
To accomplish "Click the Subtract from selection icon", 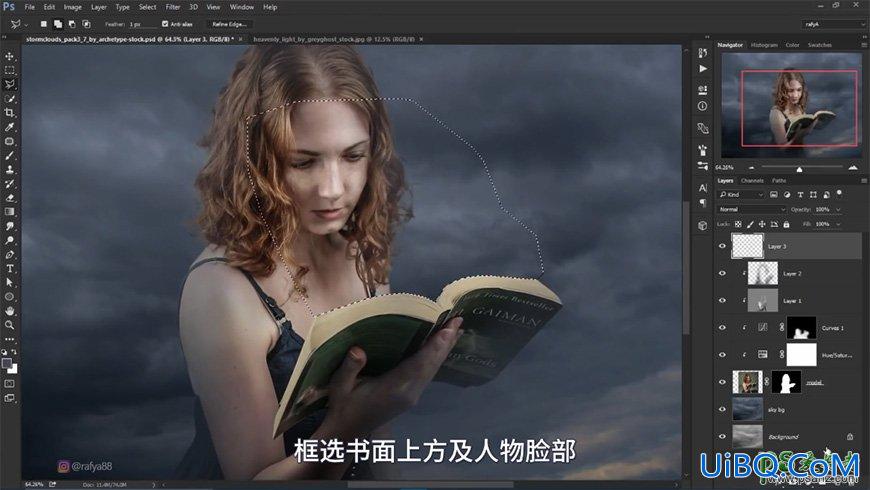I will coord(72,24).
